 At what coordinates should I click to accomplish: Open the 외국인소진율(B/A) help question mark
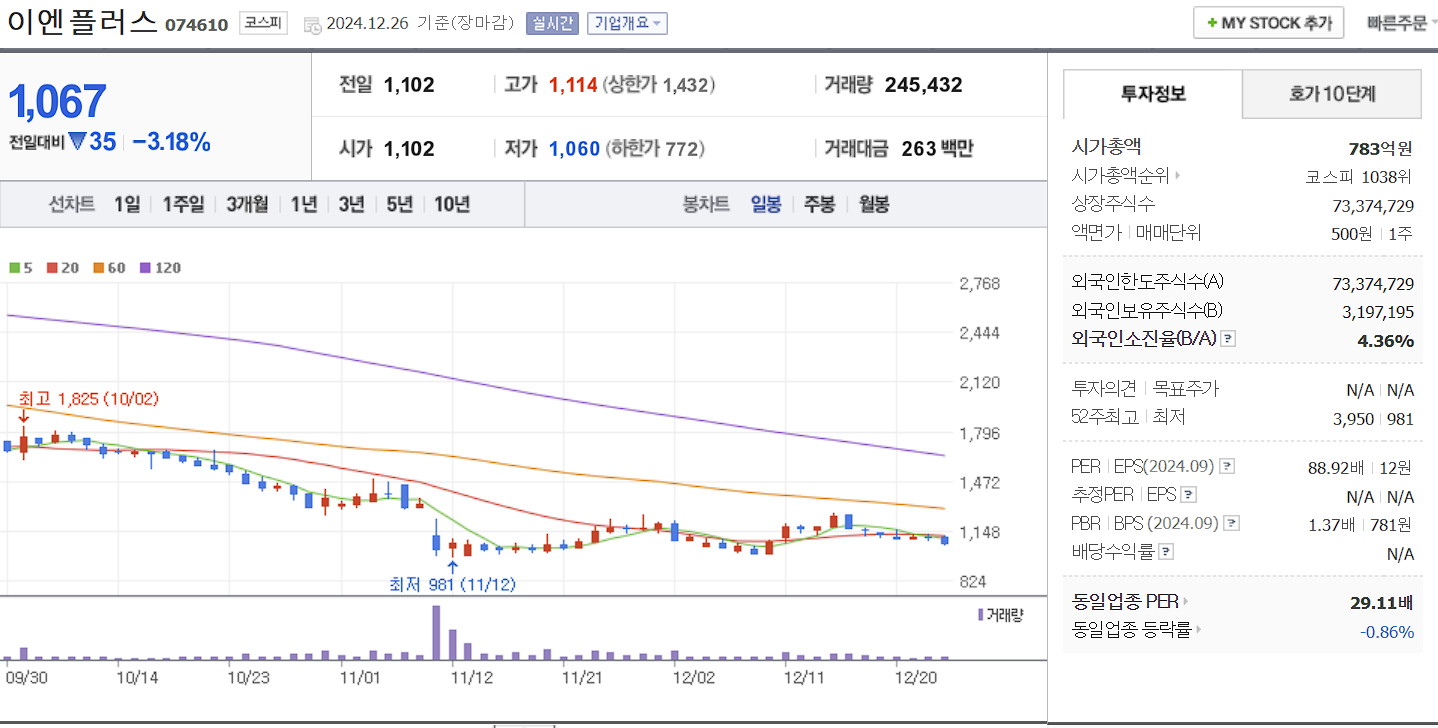[x=1227, y=339]
